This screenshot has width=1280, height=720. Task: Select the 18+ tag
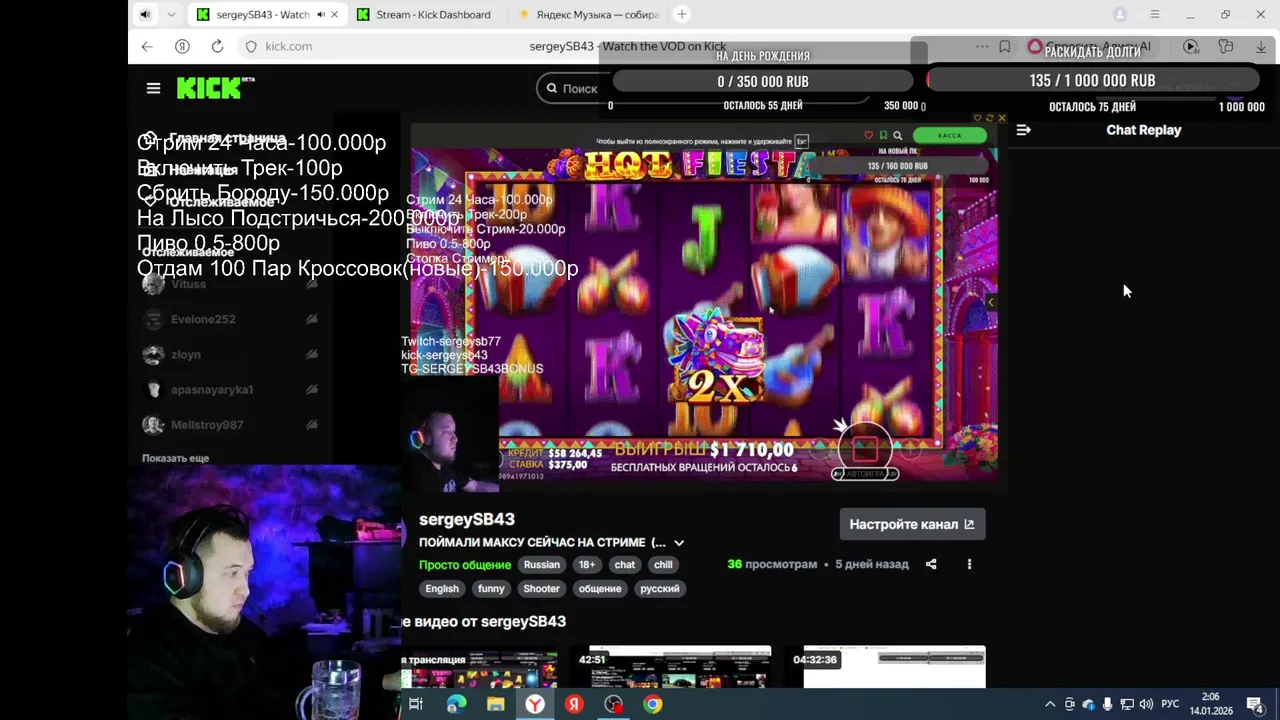[x=587, y=565]
